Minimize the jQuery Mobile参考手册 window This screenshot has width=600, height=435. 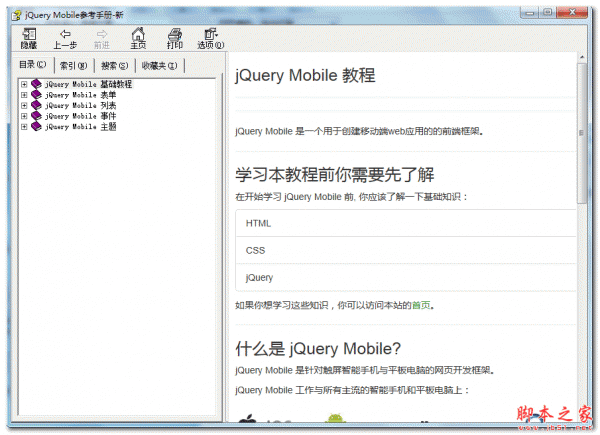click(x=530, y=13)
